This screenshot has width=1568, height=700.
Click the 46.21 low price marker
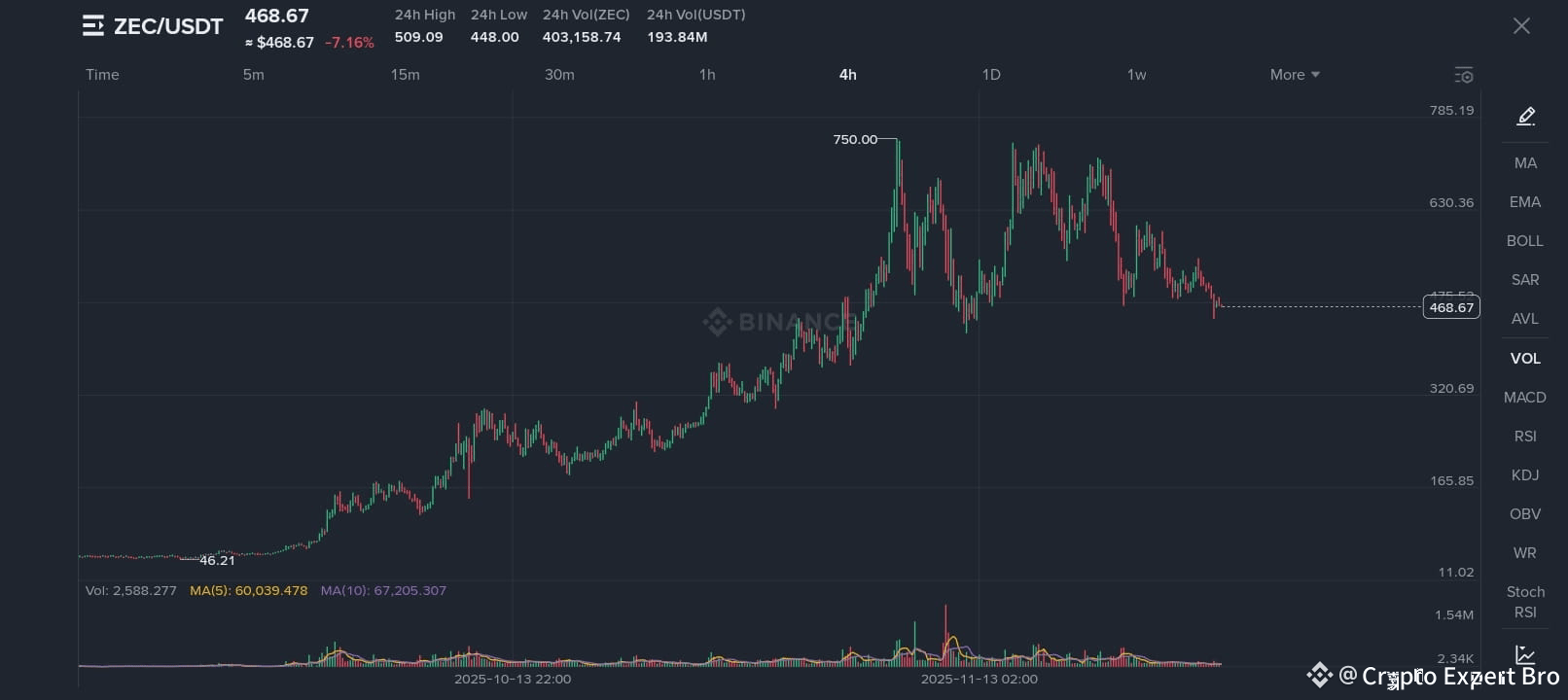click(217, 560)
